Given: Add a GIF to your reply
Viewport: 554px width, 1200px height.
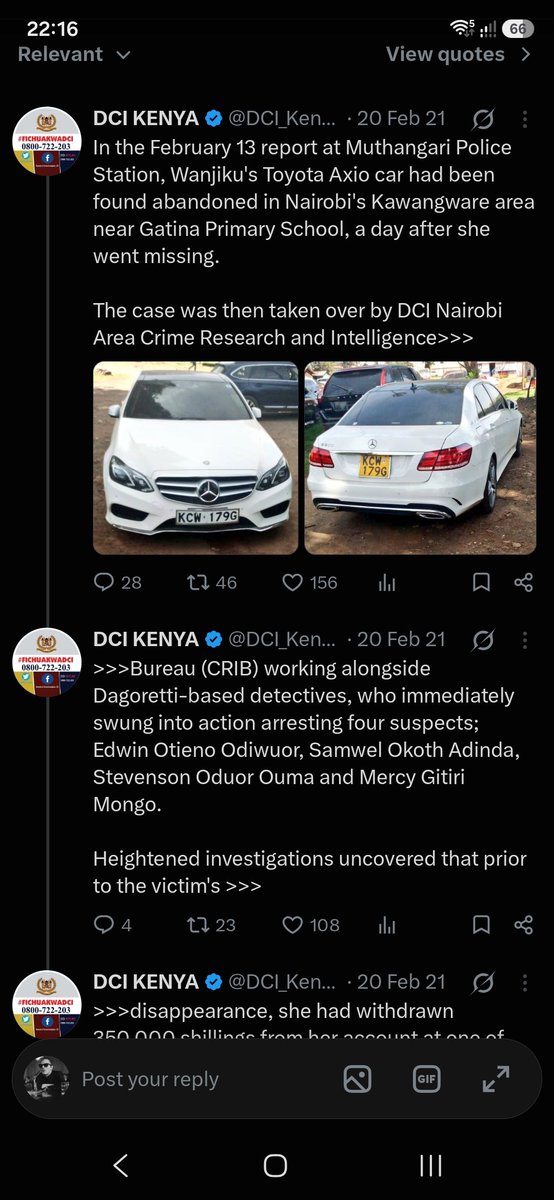Looking at the screenshot, I should 427,1079.
